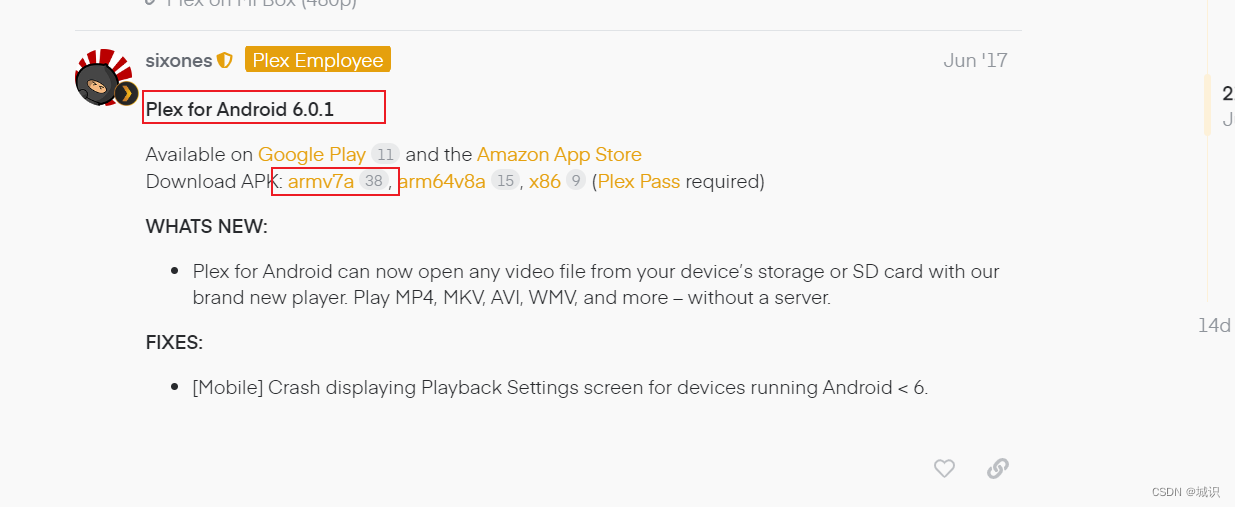Click the 11 count beside Google Play
This screenshot has height=507, width=1235.
click(385, 154)
